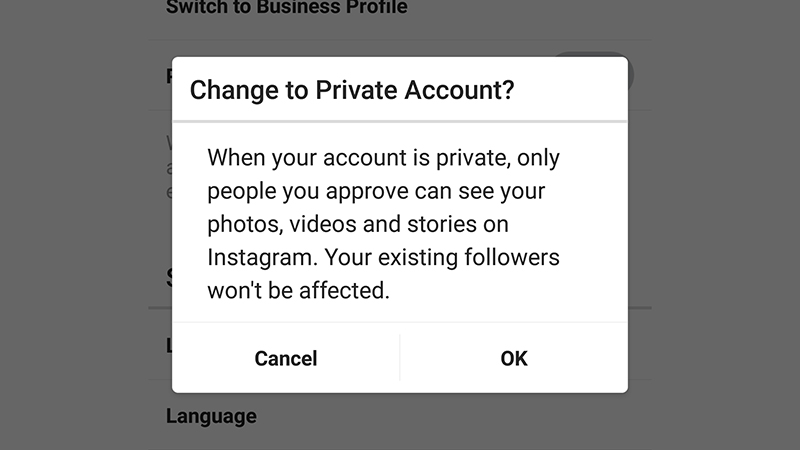This screenshot has height=450, width=800.
Task: Tap Switch to Business Profile
Action: (x=287, y=7)
